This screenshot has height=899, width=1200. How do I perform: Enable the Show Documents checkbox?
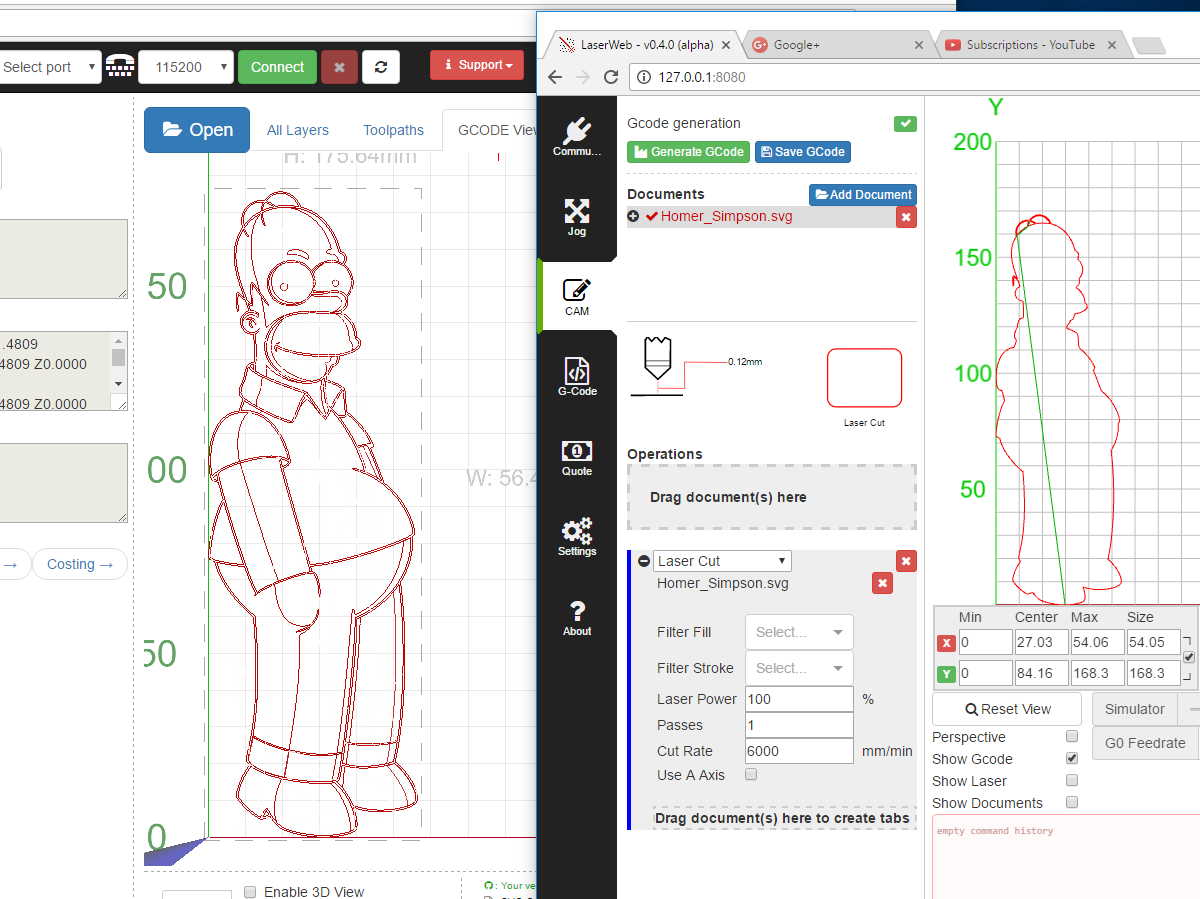[x=1072, y=802]
